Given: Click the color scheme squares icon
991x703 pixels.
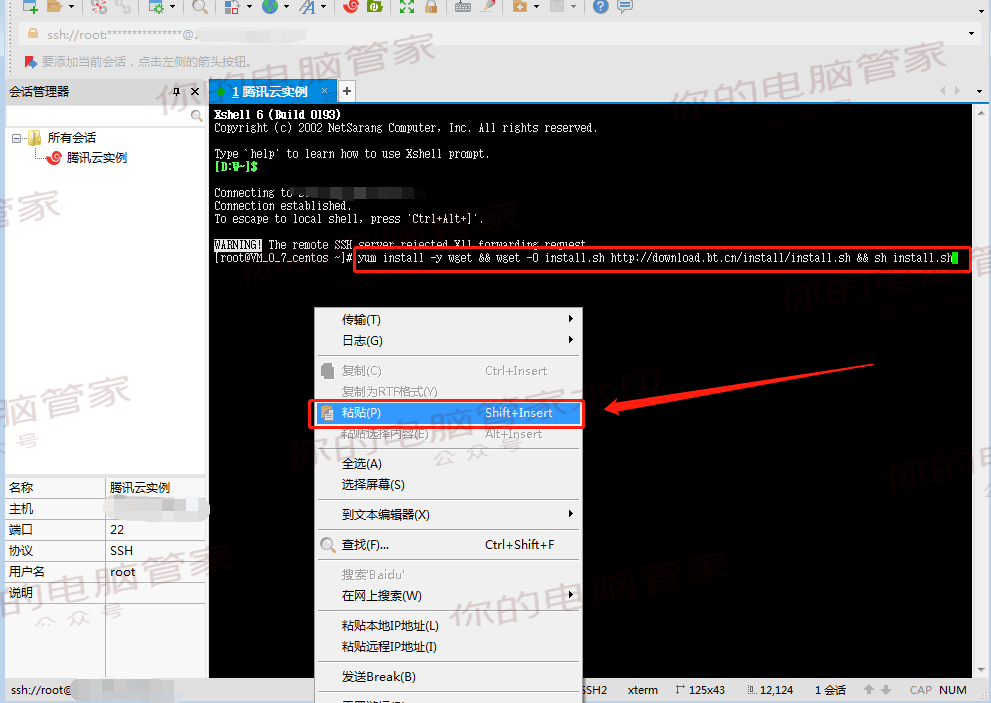Looking at the screenshot, I should 232,7.
